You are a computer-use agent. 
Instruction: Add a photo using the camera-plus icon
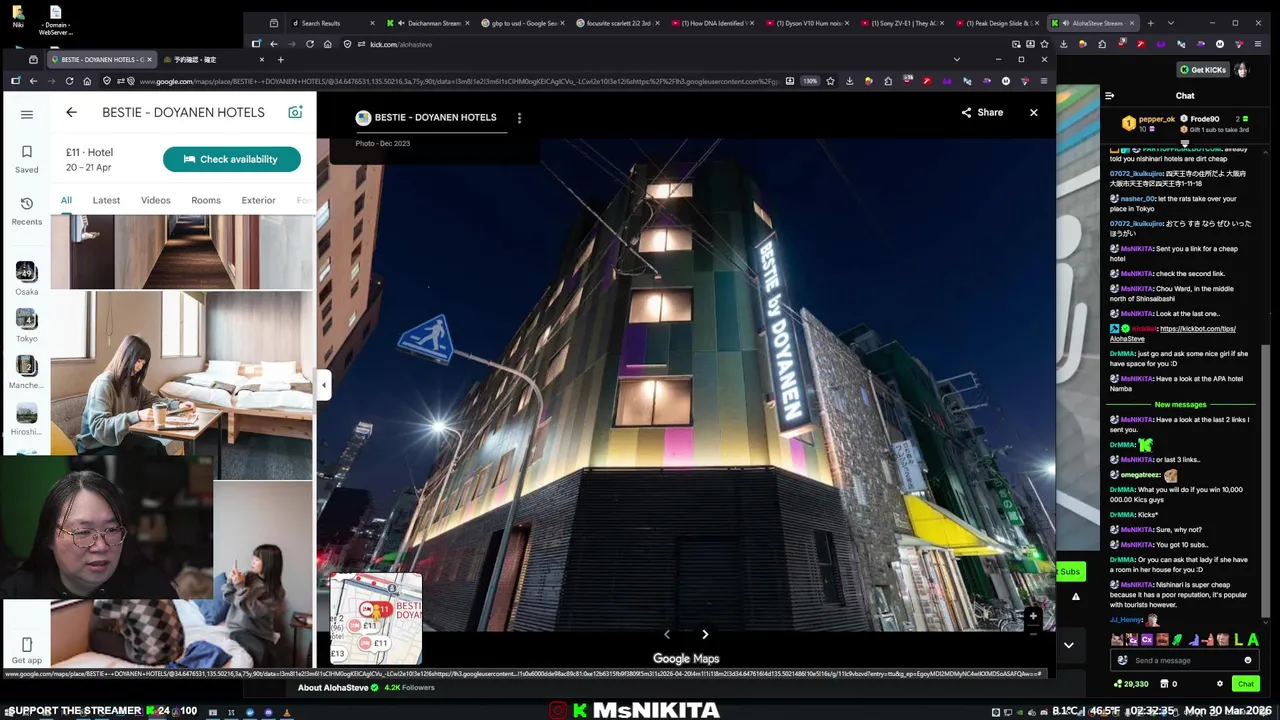(295, 112)
